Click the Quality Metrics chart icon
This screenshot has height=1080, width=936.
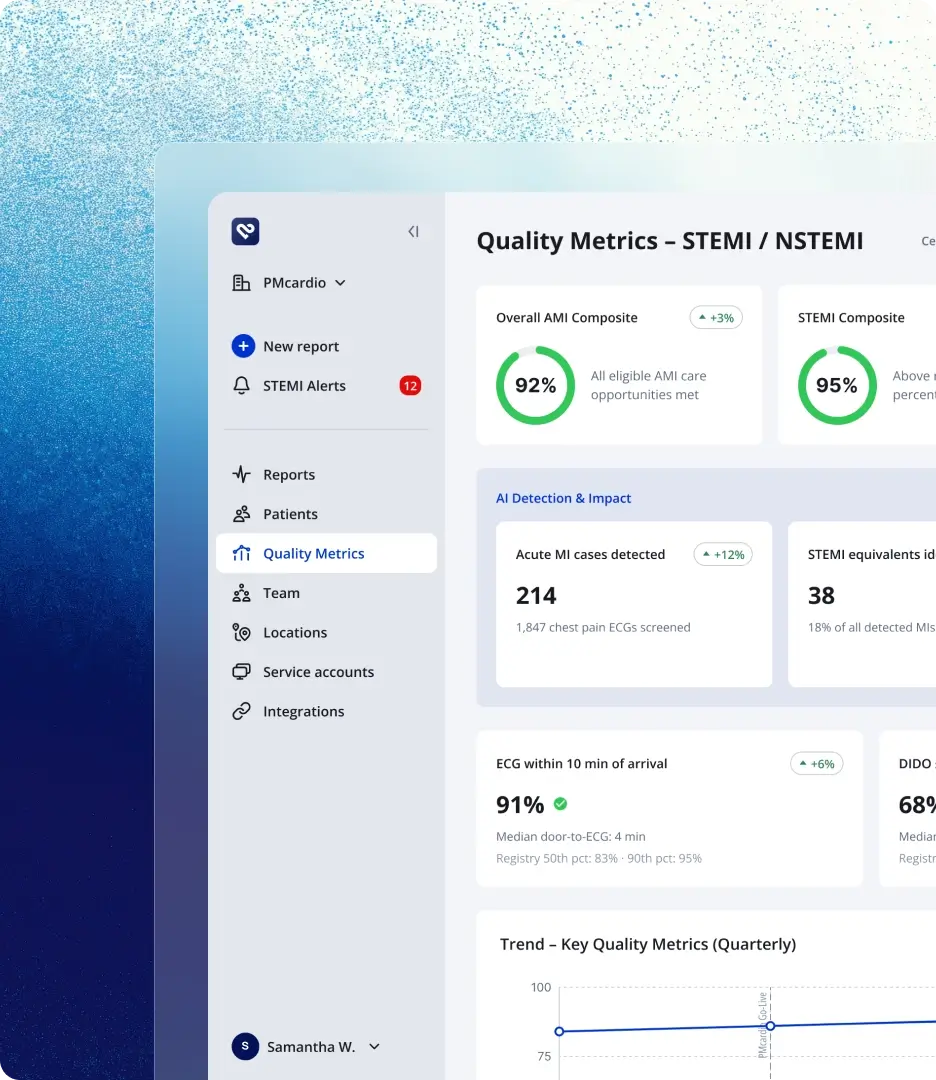pyautogui.click(x=241, y=553)
